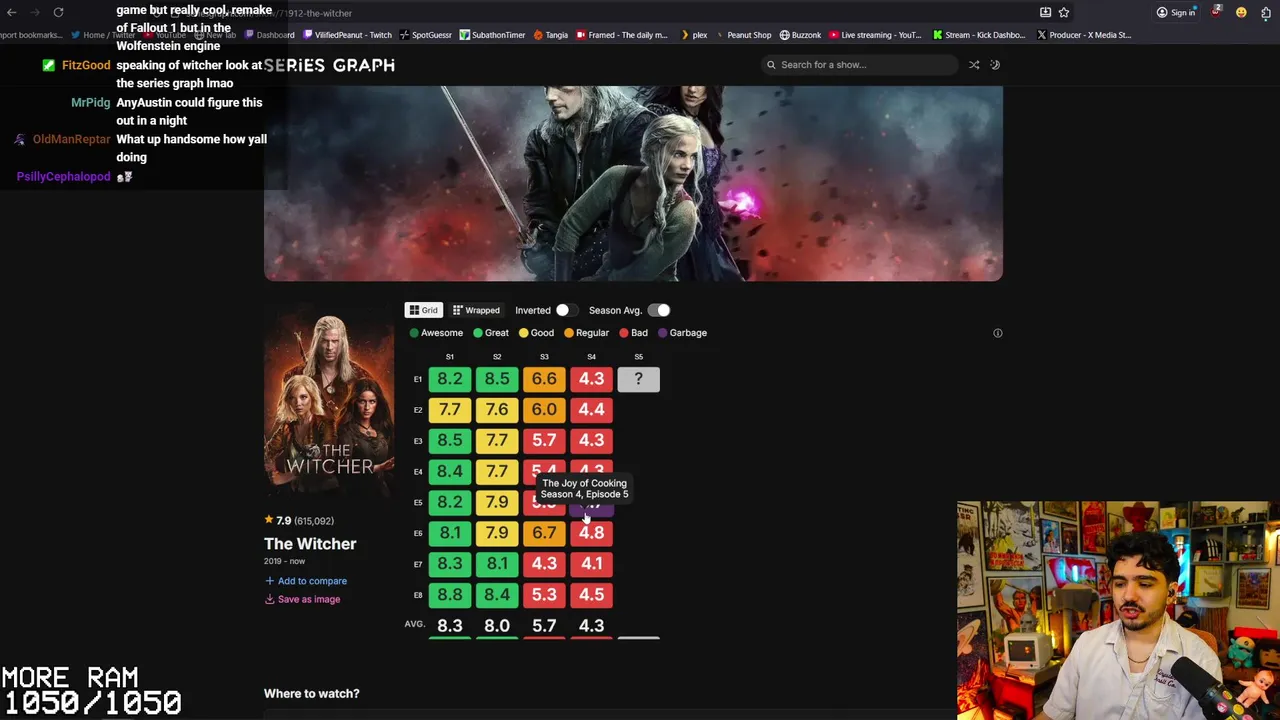
Task: Select S4 E1 rating 4.3 cell
Action: [591, 379]
